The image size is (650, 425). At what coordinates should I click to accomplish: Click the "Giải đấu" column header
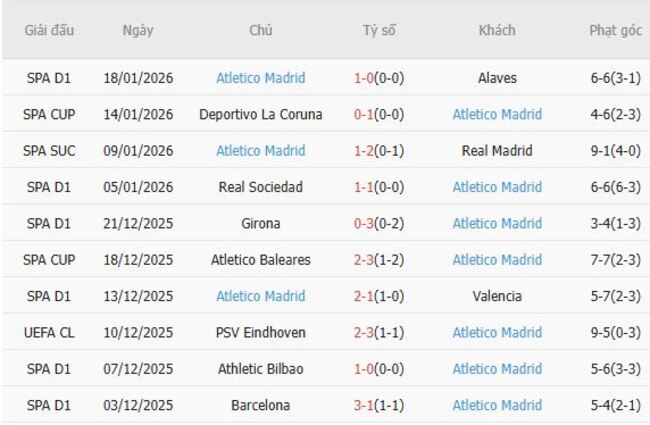[50, 30]
